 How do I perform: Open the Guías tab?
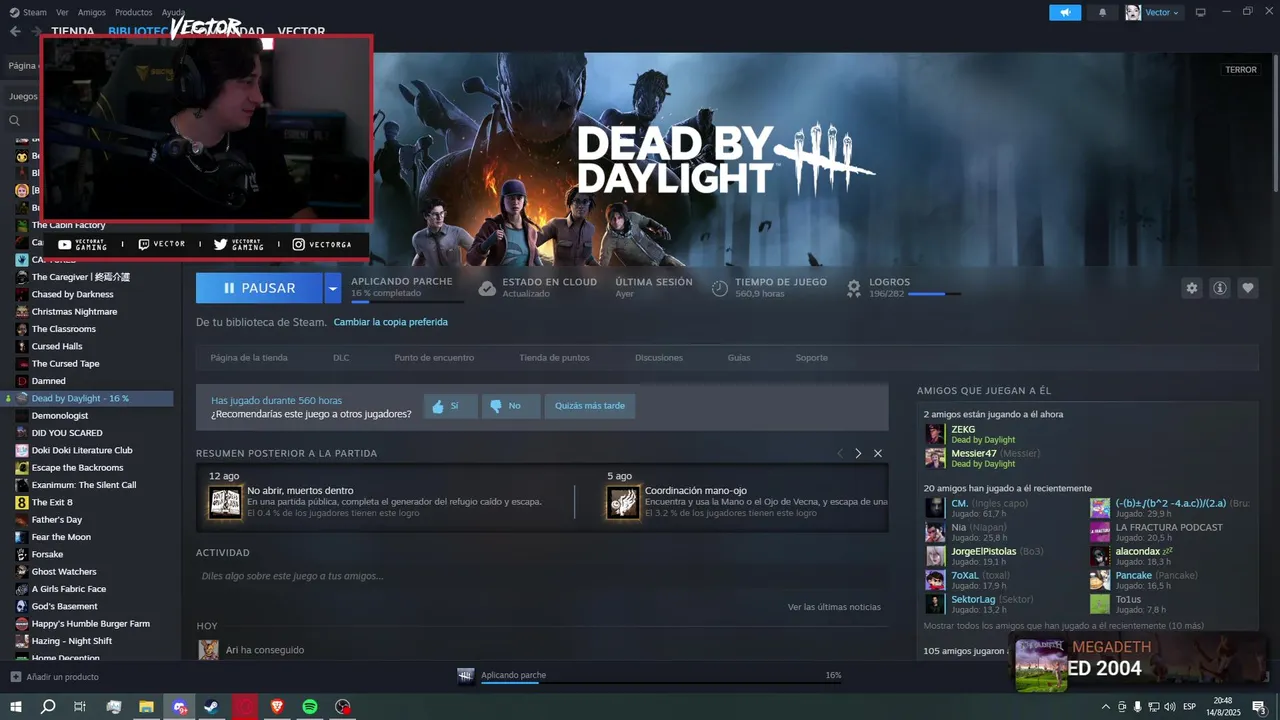(739, 358)
